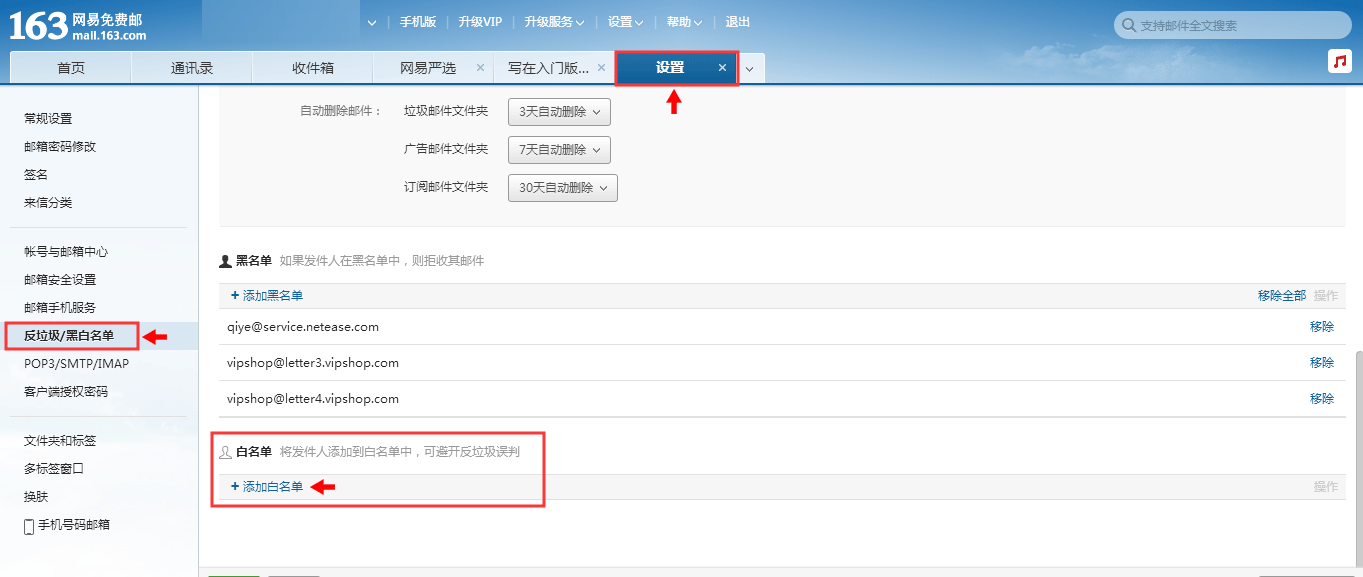
Task: Open 邮箱手机服务
Action: pos(60,308)
